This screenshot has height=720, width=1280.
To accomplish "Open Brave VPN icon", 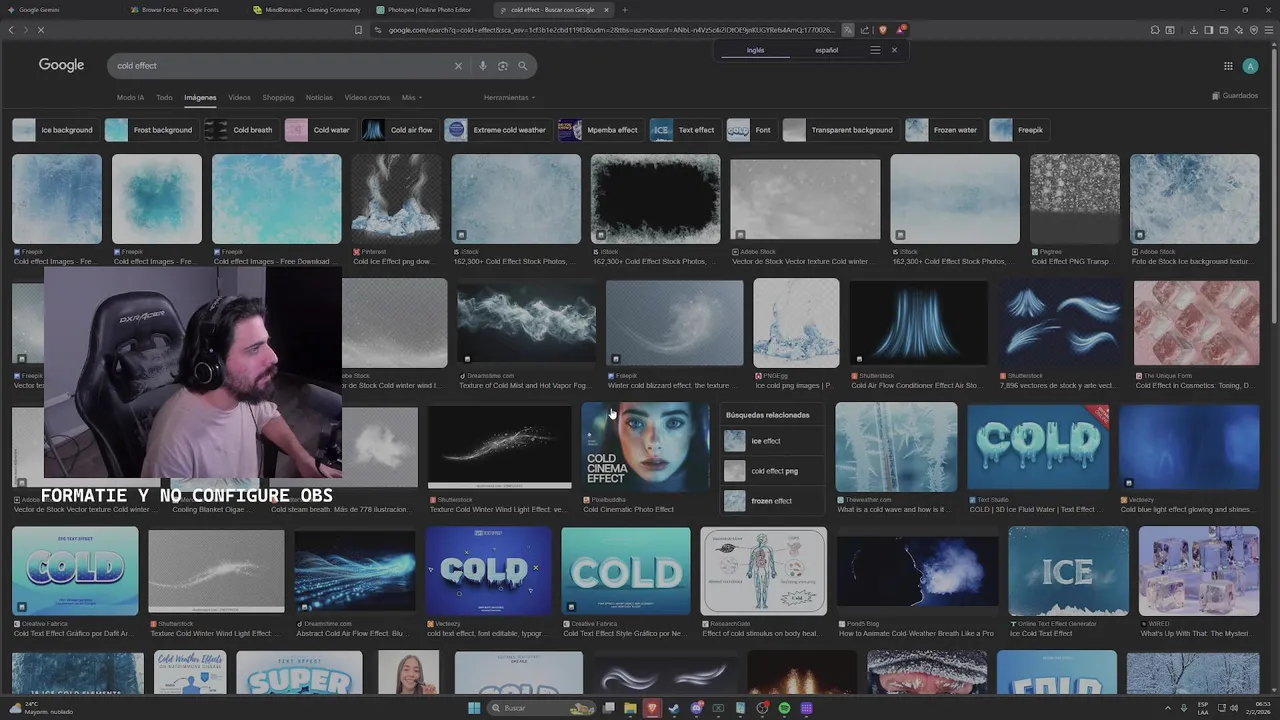I will coord(1254,30).
